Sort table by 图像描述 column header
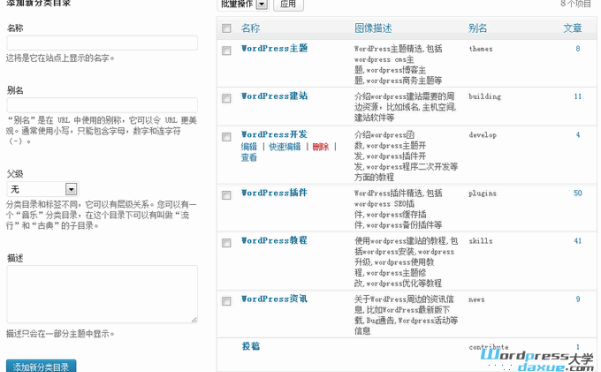The height and width of the screenshot is (372, 601). click(x=373, y=28)
